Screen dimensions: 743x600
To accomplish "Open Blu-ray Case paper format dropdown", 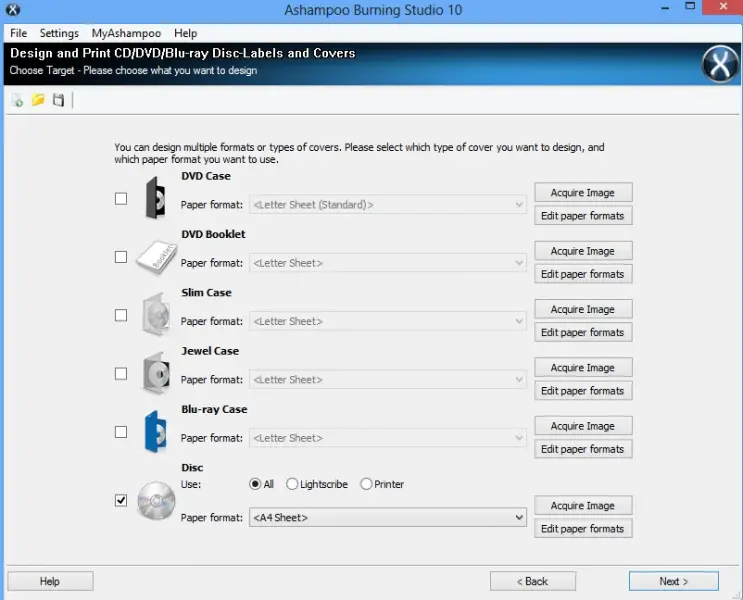I will (388, 438).
